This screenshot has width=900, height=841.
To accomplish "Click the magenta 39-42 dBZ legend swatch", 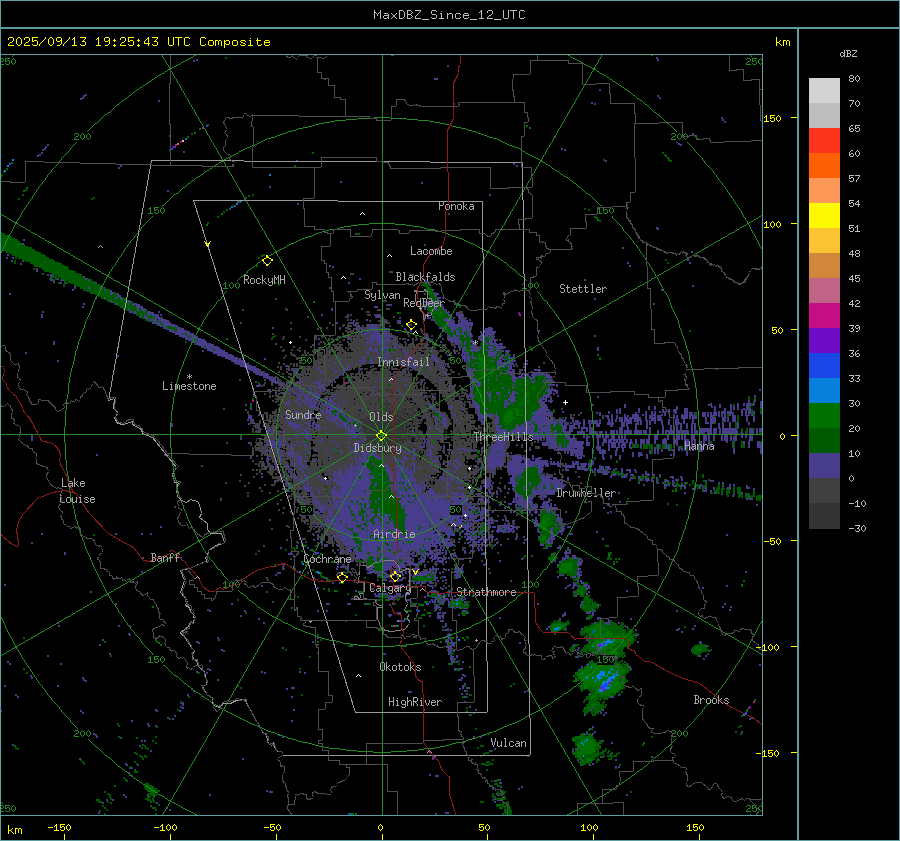I will [x=824, y=316].
